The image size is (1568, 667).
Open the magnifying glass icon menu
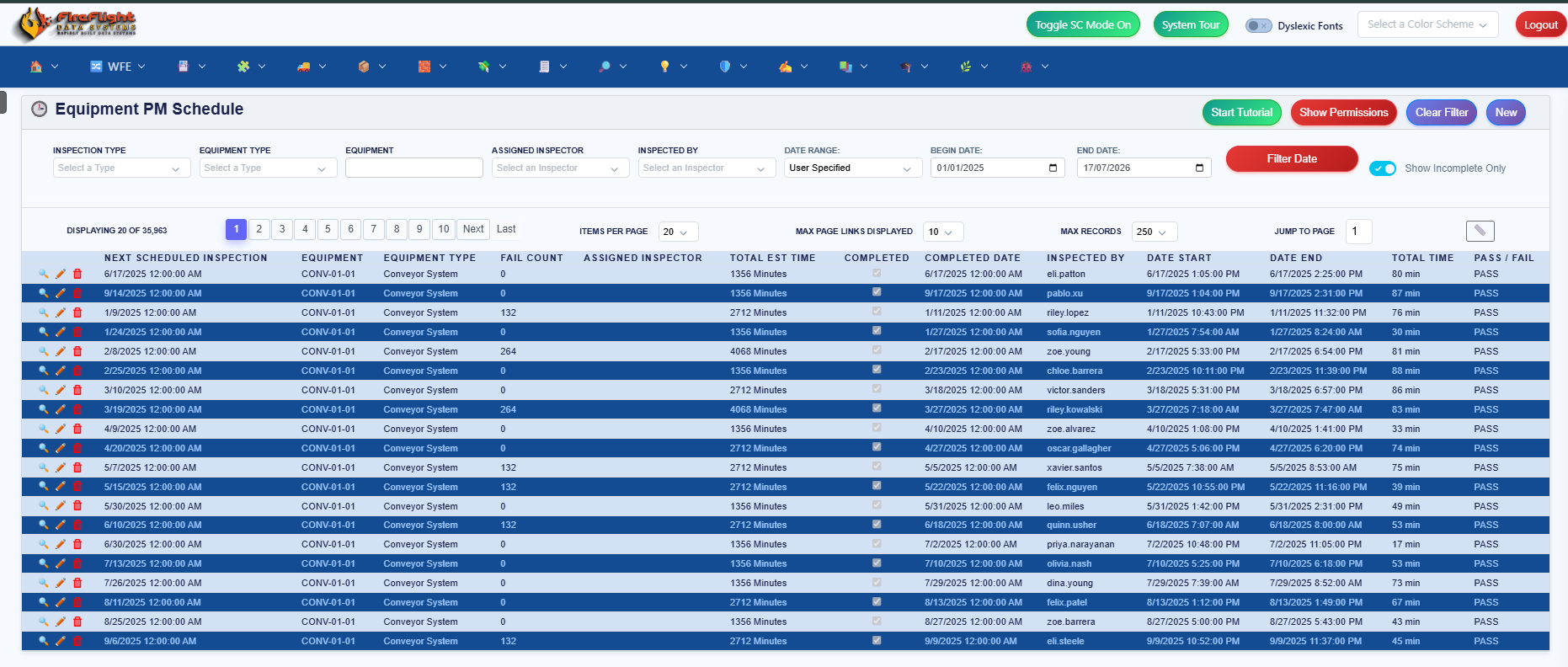[x=612, y=67]
